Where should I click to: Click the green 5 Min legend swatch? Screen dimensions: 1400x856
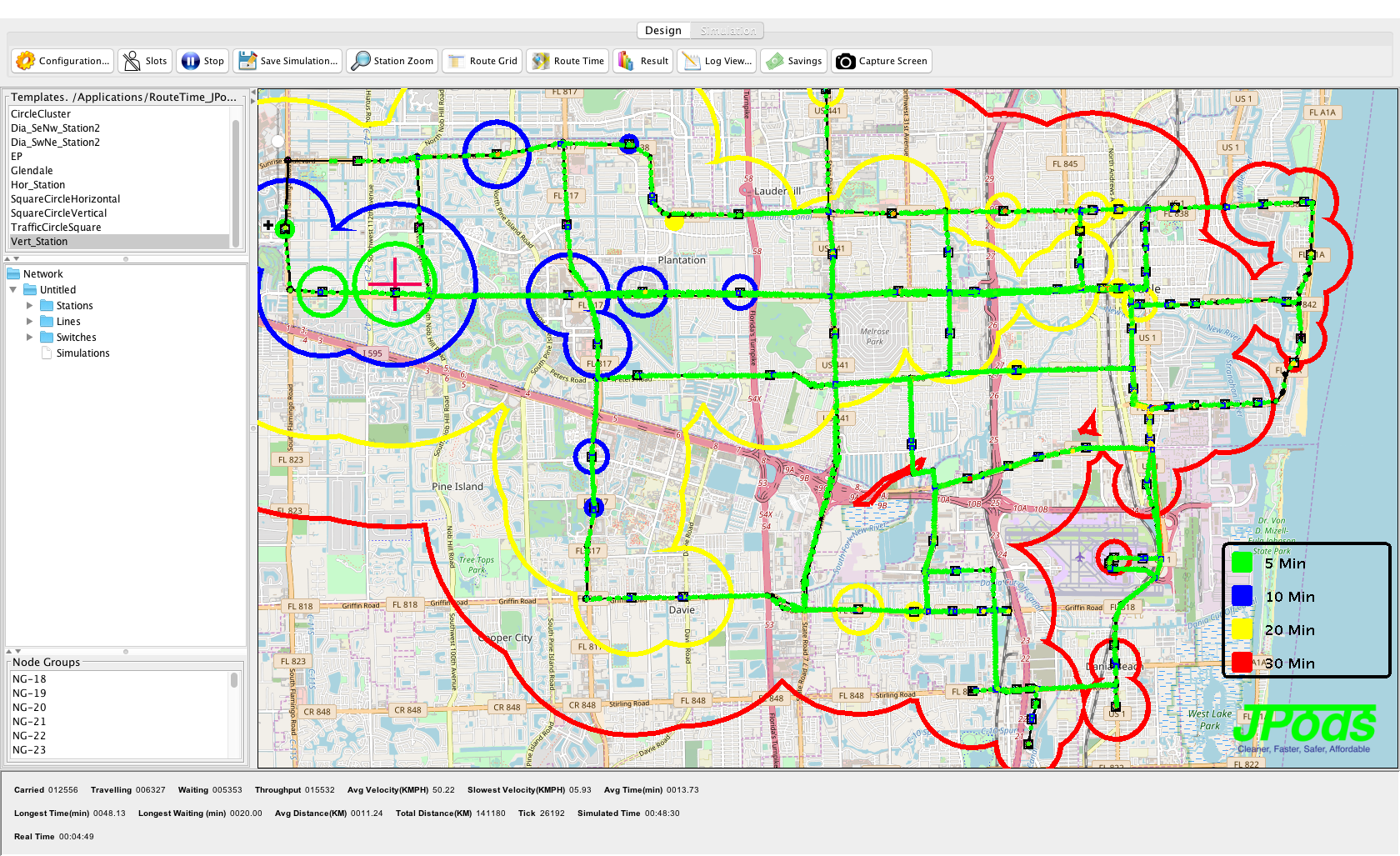[1242, 563]
